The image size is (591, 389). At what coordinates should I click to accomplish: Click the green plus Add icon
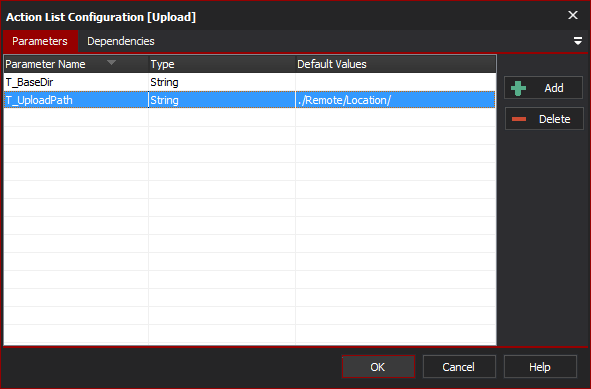click(x=518, y=88)
